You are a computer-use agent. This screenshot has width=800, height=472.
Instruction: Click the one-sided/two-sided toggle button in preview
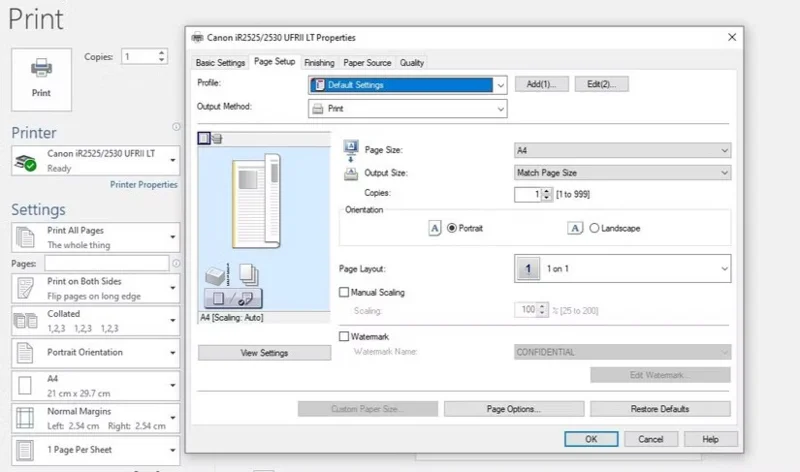[x=233, y=299]
